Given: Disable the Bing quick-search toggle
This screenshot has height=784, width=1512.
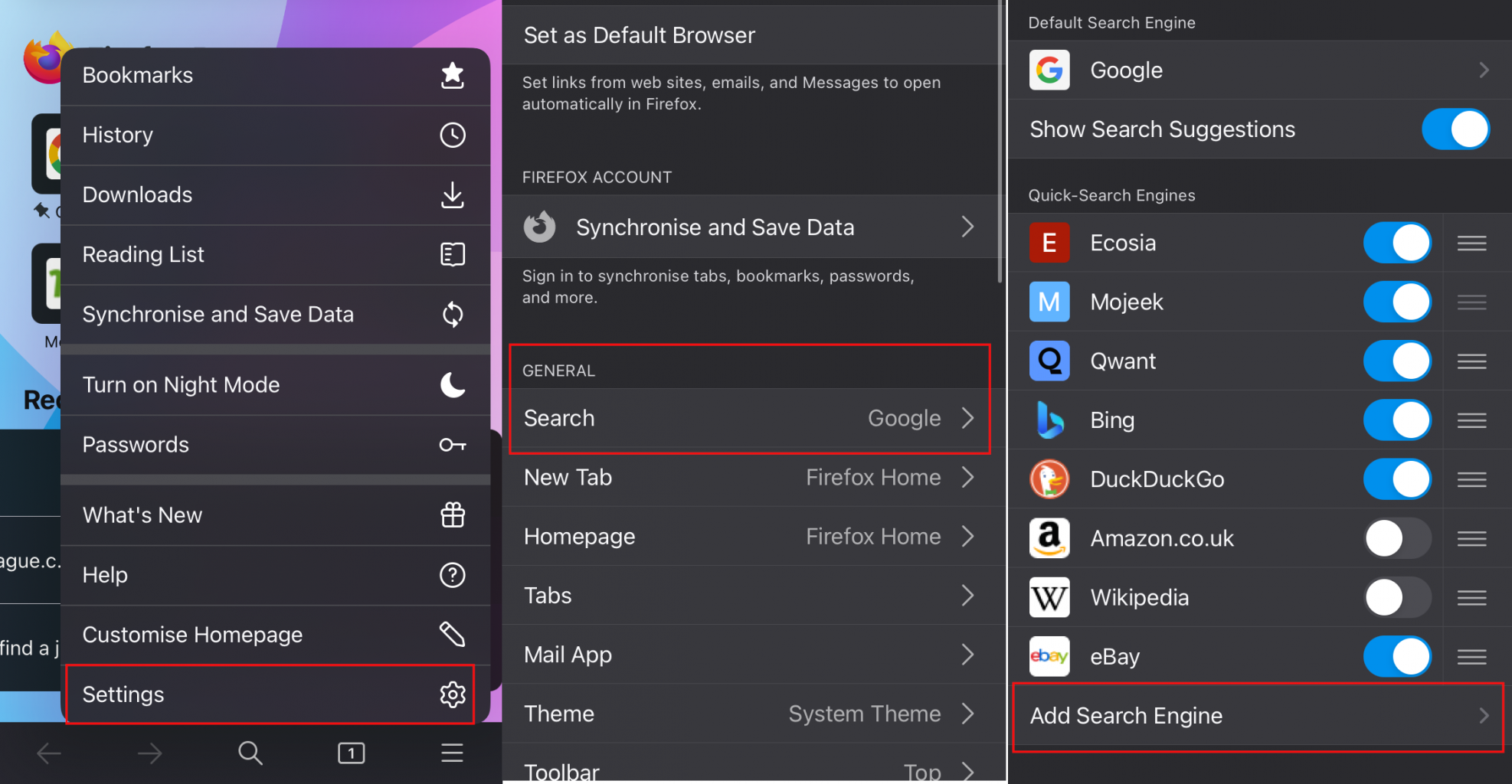Looking at the screenshot, I should tap(1397, 420).
